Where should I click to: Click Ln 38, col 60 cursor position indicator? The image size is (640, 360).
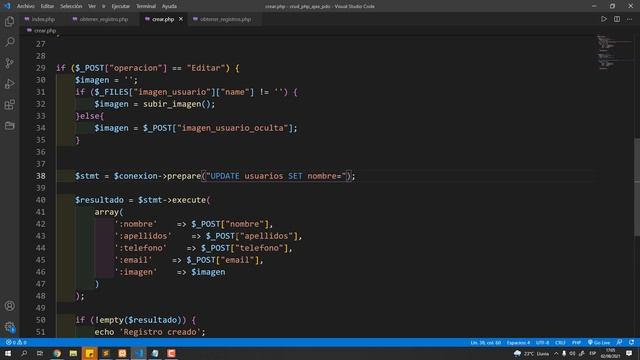pyautogui.click(x=486, y=342)
